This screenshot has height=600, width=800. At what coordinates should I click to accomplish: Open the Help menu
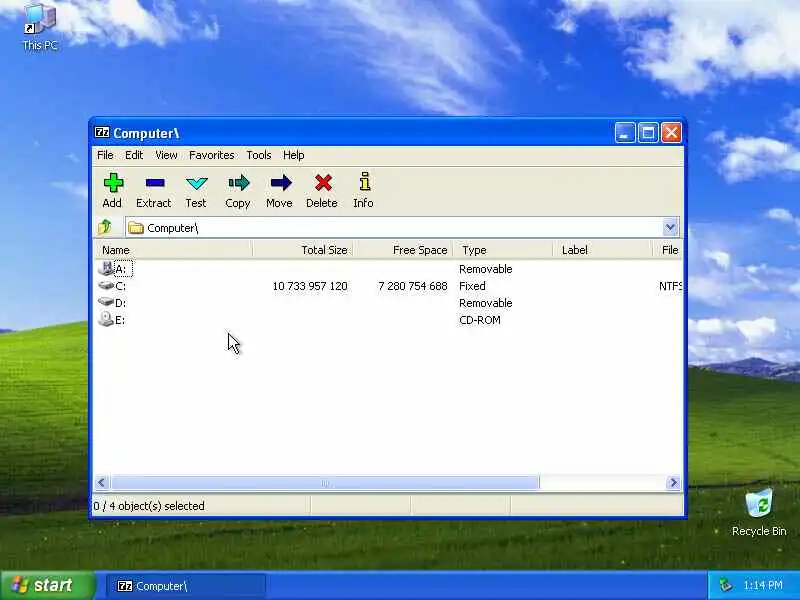(294, 155)
